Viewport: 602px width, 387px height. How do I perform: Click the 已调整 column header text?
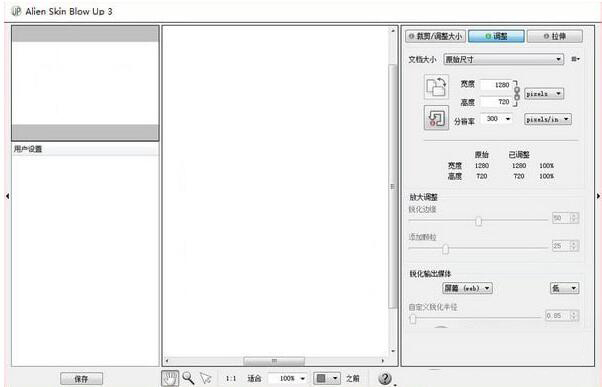pyautogui.click(x=519, y=155)
